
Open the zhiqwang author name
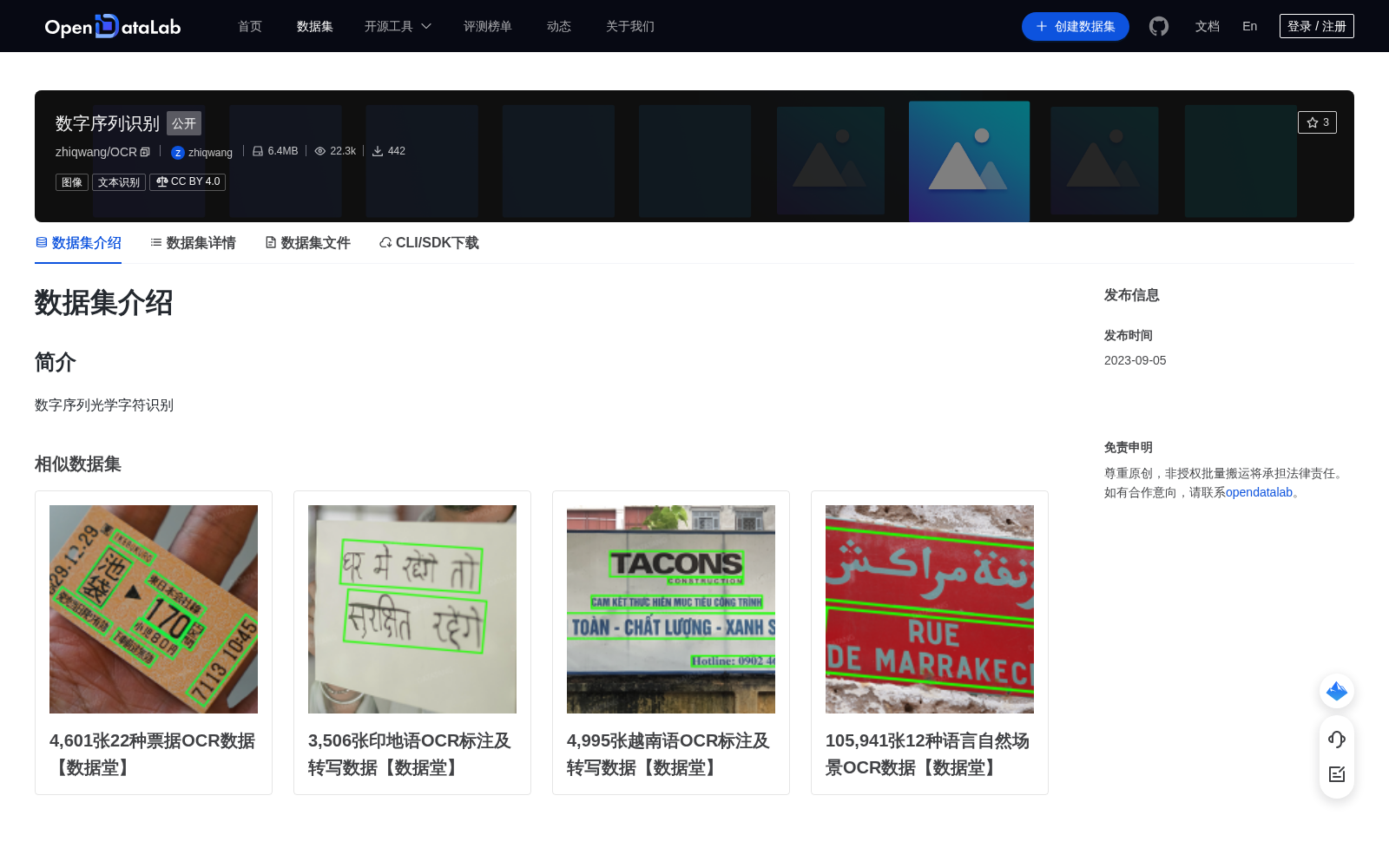click(210, 153)
